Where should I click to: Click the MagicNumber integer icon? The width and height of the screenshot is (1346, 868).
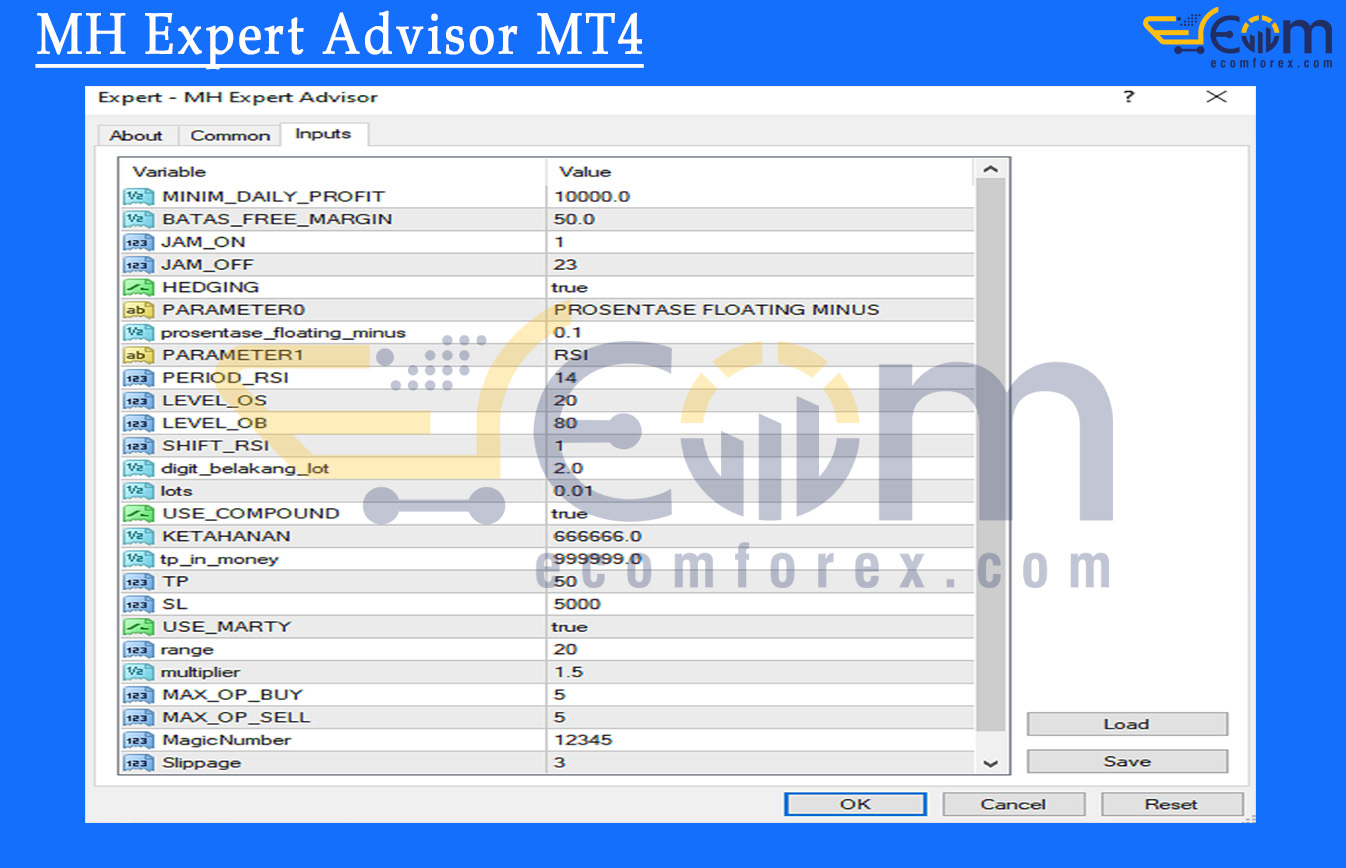137,740
